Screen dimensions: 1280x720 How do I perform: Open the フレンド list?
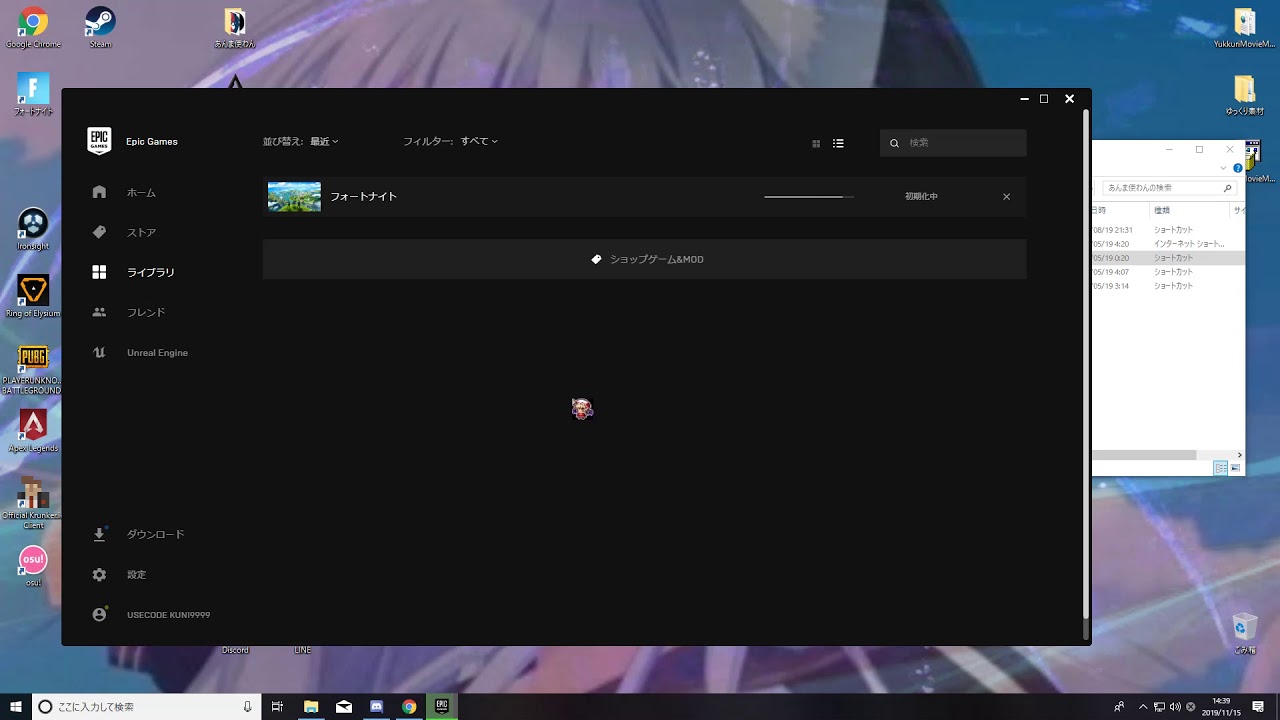(x=129, y=312)
